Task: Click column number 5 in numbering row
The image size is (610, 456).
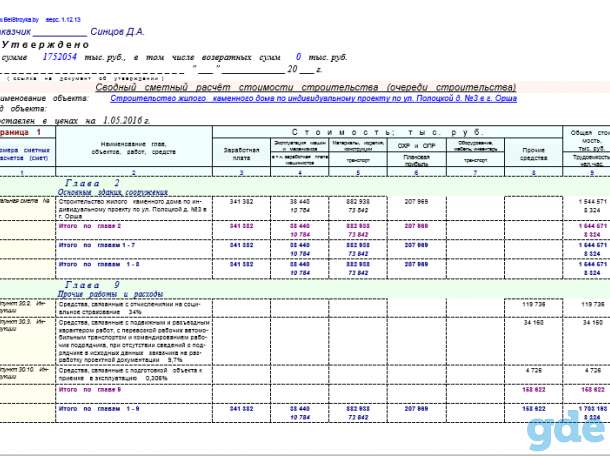Action: (358, 173)
